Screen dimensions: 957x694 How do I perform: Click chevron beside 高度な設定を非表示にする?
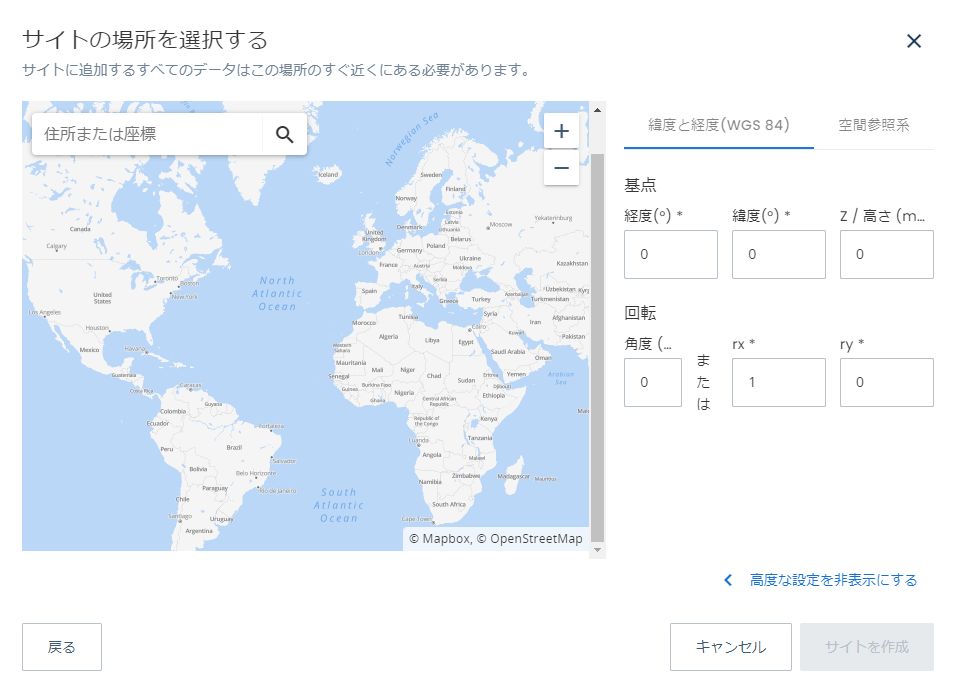(x=728, y=580)
